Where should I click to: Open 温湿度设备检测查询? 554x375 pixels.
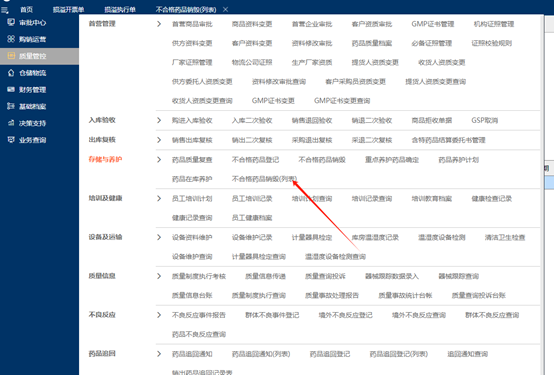pyautogui.click(x=335, y=257)
